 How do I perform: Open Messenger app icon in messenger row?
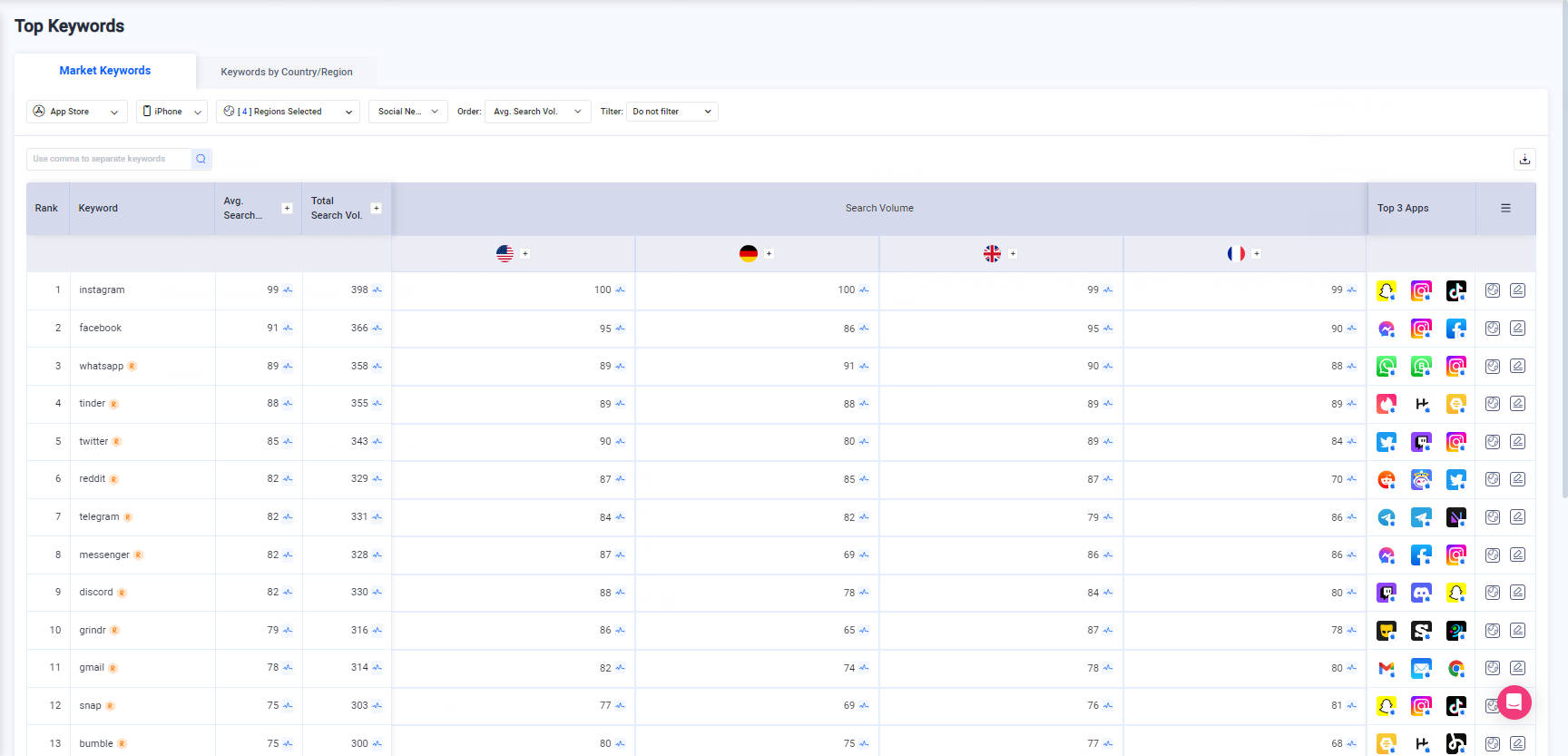tap(1387, 555)
